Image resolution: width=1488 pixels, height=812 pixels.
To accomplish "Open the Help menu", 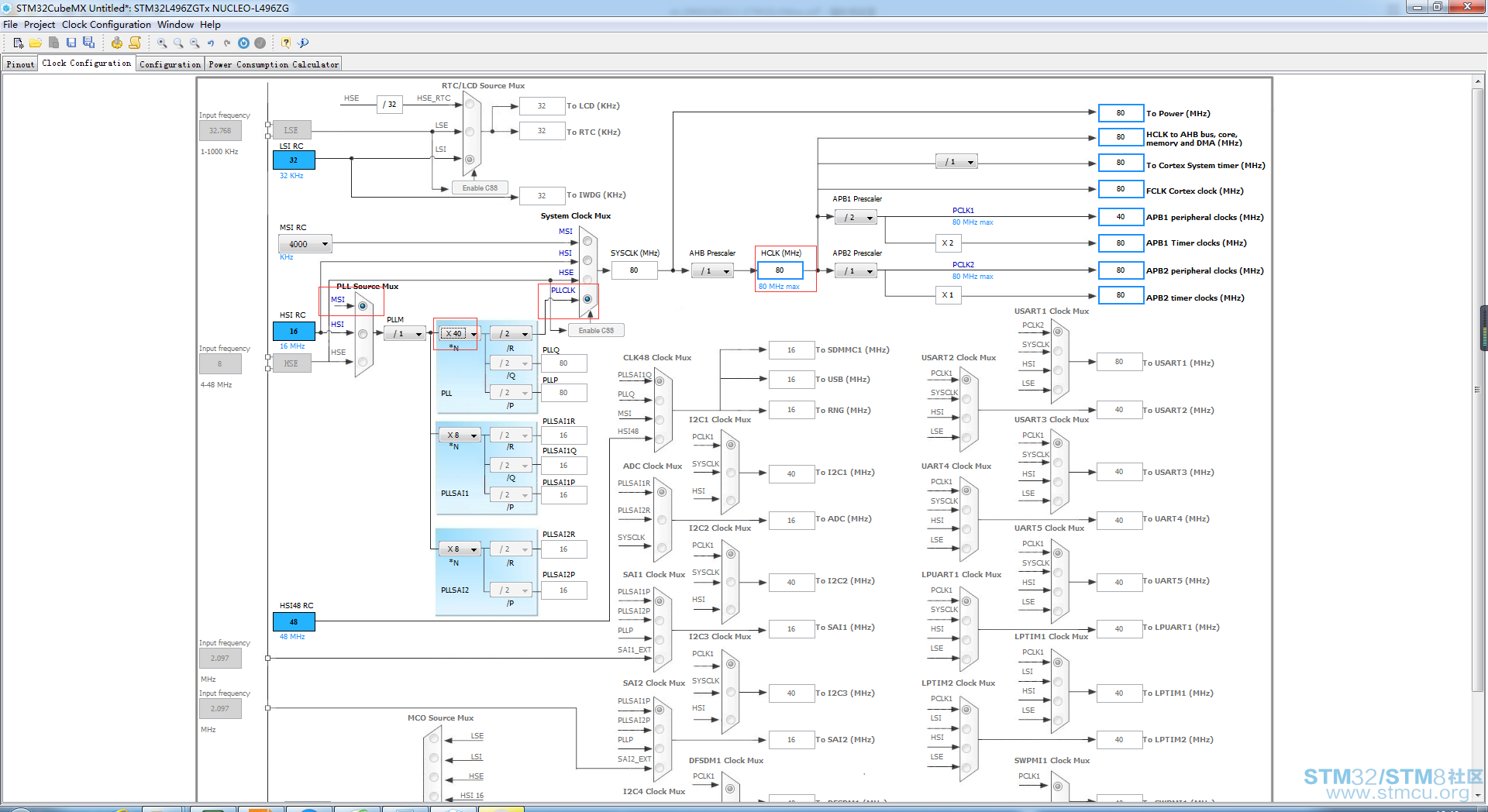I will [211, 25].
